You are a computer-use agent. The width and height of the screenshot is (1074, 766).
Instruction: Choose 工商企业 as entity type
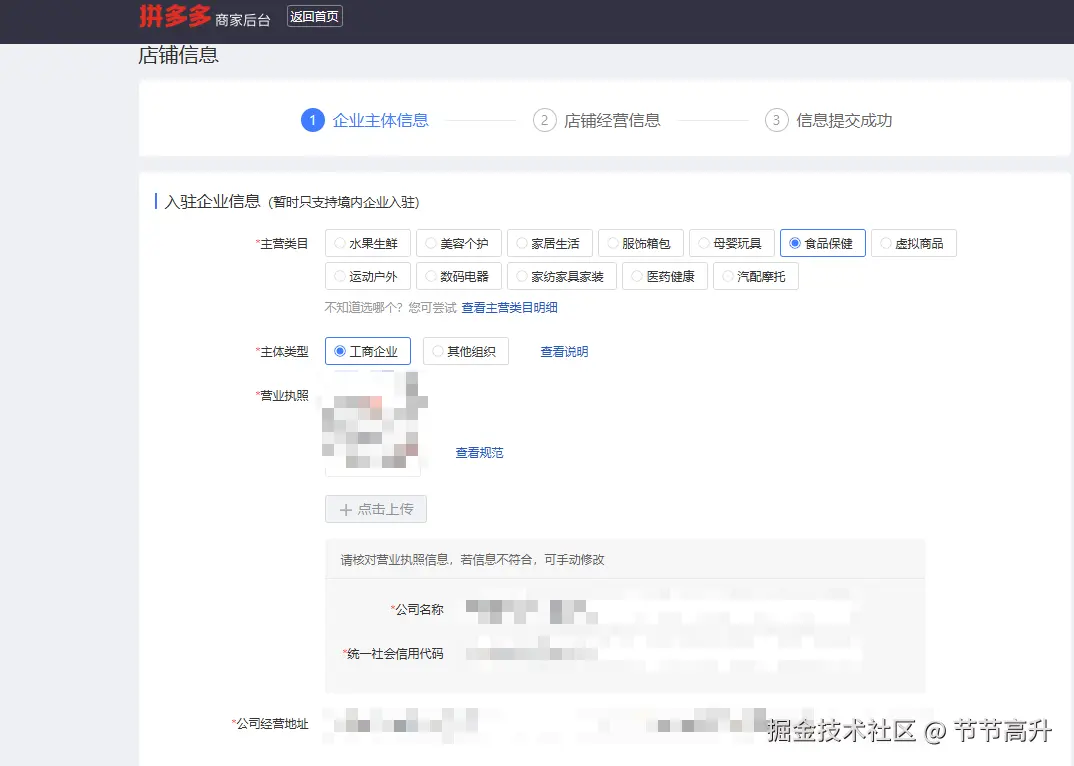pyautogui.click(x=368, y=351)
